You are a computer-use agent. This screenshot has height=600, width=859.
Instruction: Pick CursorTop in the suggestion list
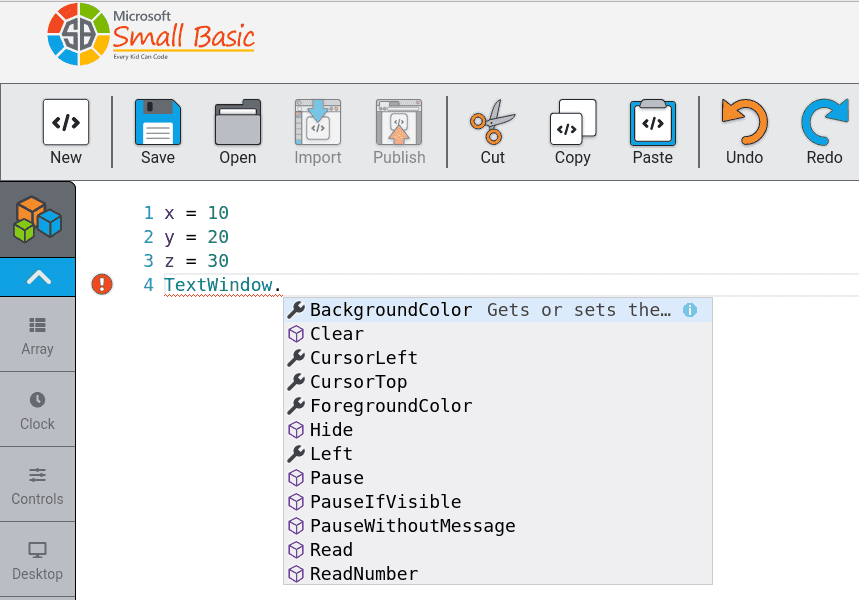tap(498, 382)
